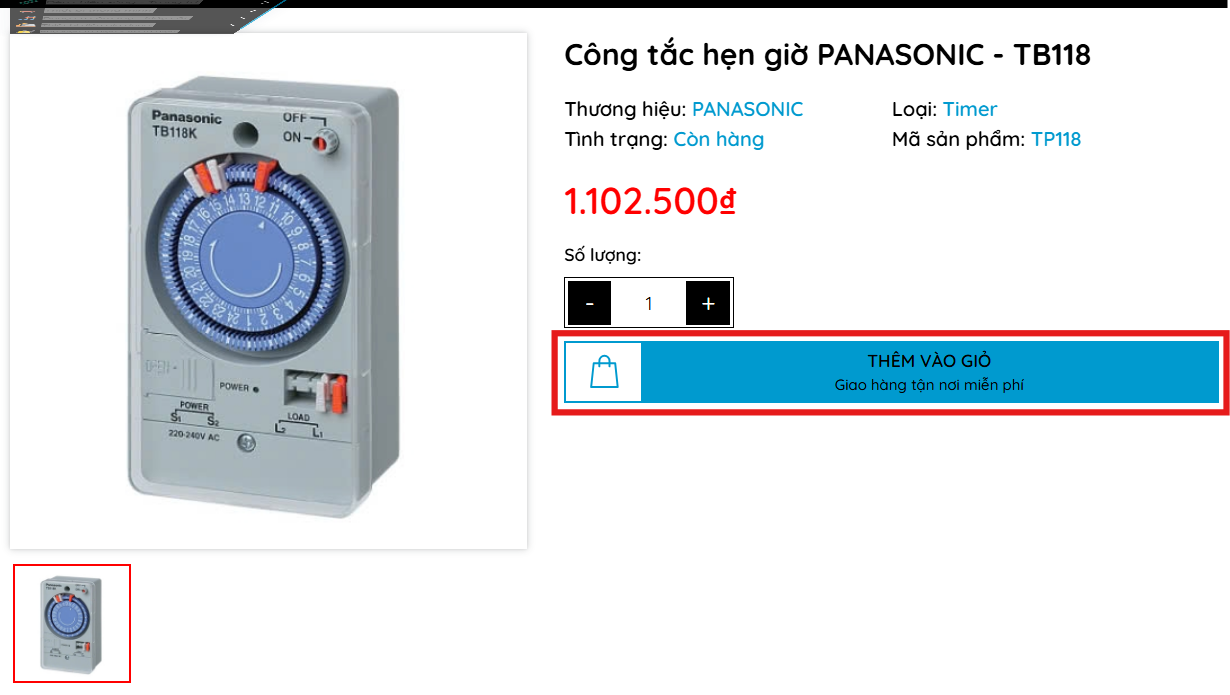Select the small product thumbnail
The image size is (1230, 695).
click(71, 623)
